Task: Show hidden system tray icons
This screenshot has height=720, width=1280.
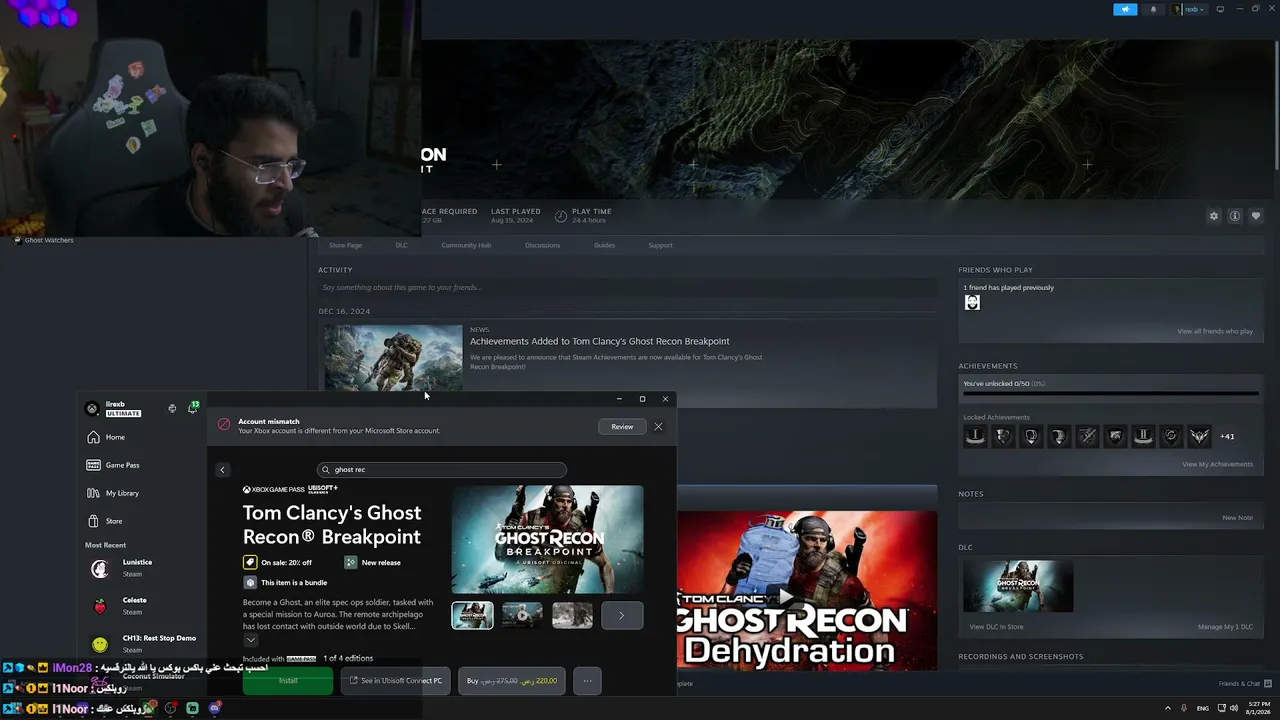Action: pos(1166,708)
